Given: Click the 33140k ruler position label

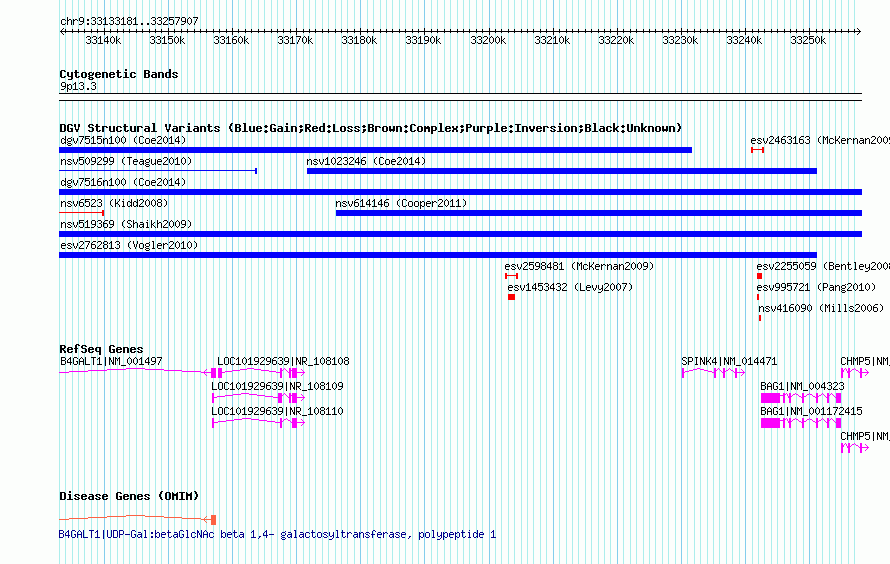Looking at the screenshot, I should coord(103,40).
